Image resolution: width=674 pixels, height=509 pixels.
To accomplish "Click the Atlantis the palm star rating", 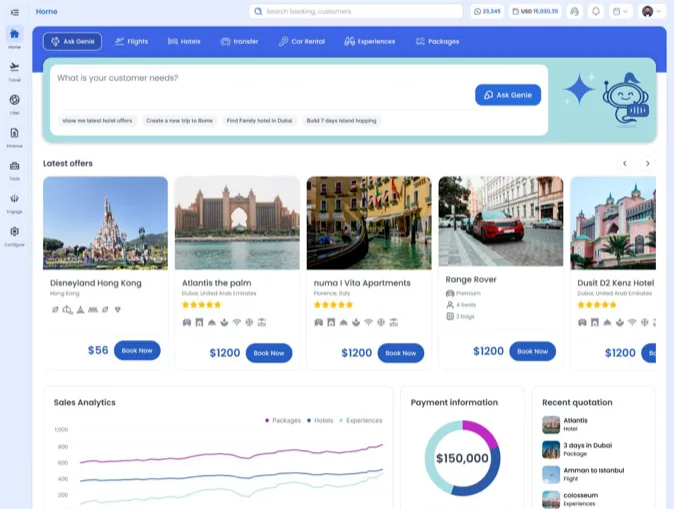I will pos(202,305).
